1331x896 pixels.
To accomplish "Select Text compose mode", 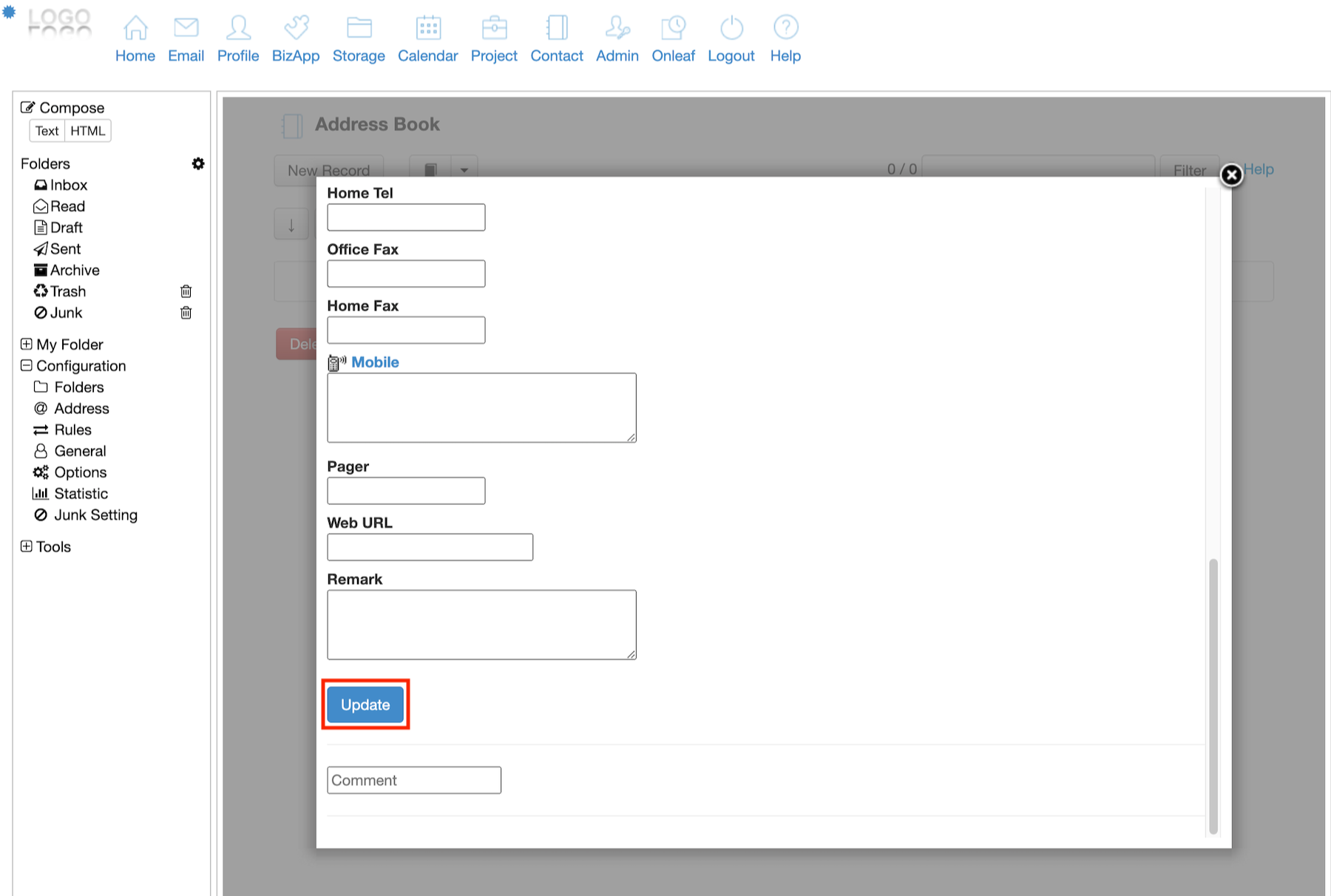I will [x=47, y=131].
